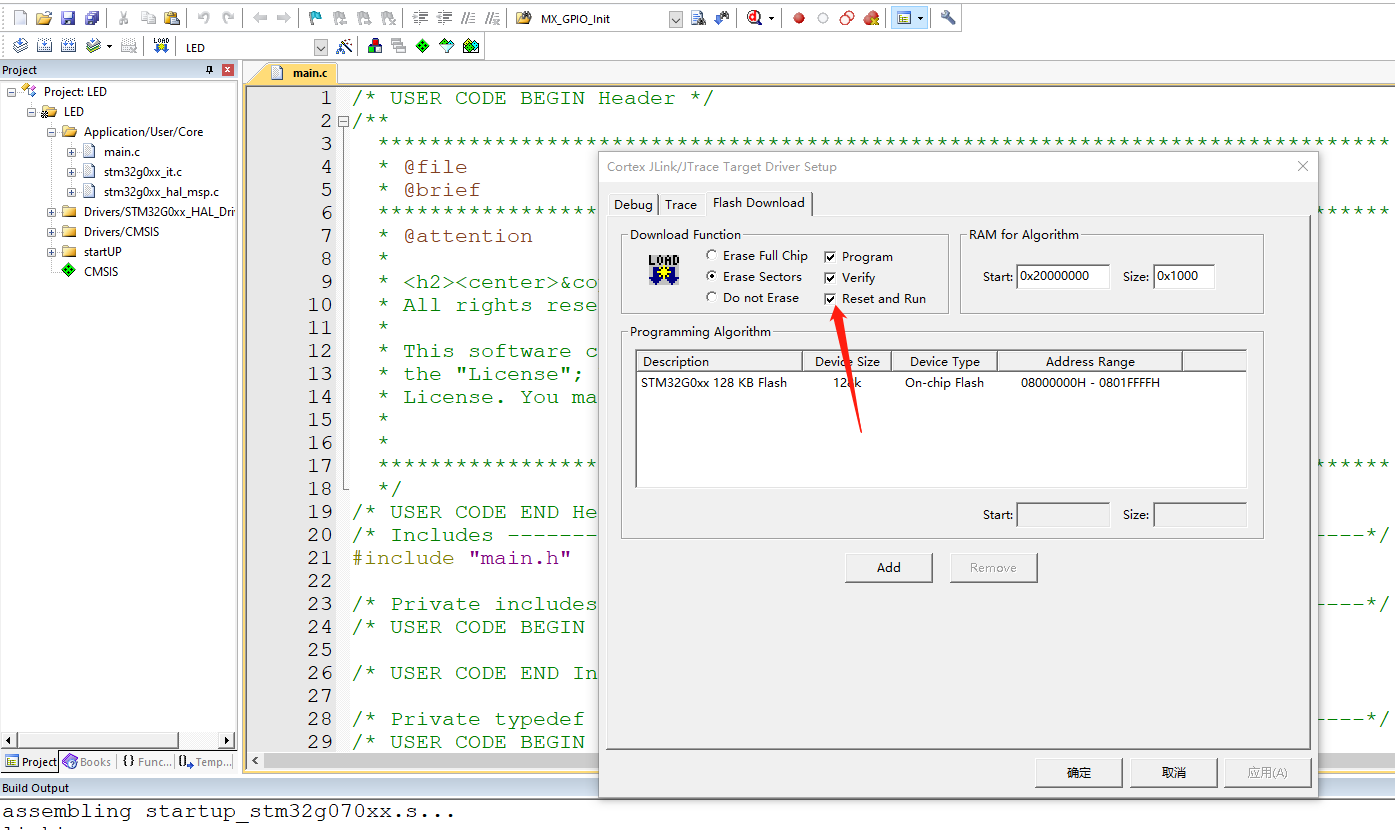Collapse the Project: LED root node
The width and height of the screenshot is (1395, 830).
pos(12,91)
